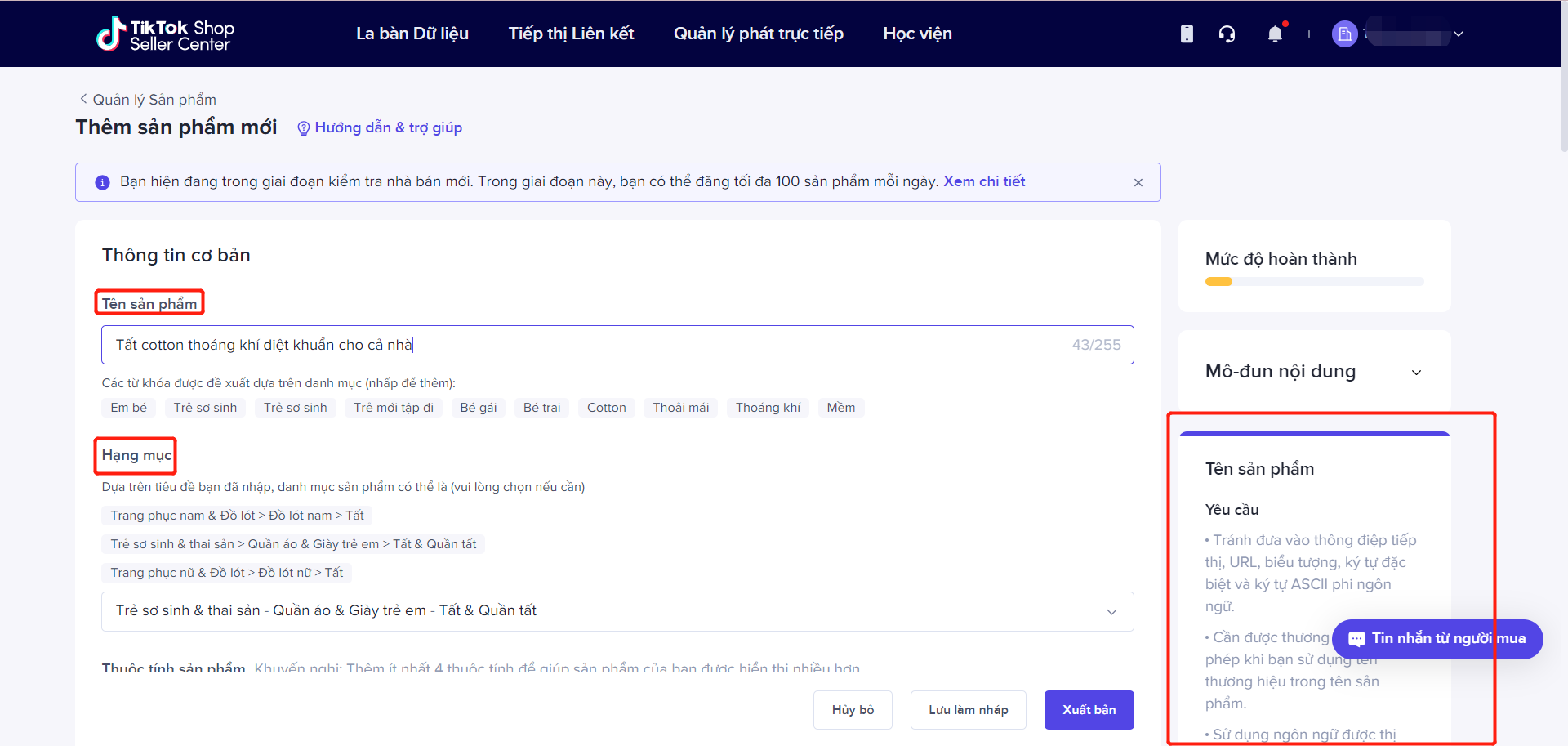Click the back arrow next to Quản lý Sản phẩm
1568x746 pixels.
click(83, 98)
